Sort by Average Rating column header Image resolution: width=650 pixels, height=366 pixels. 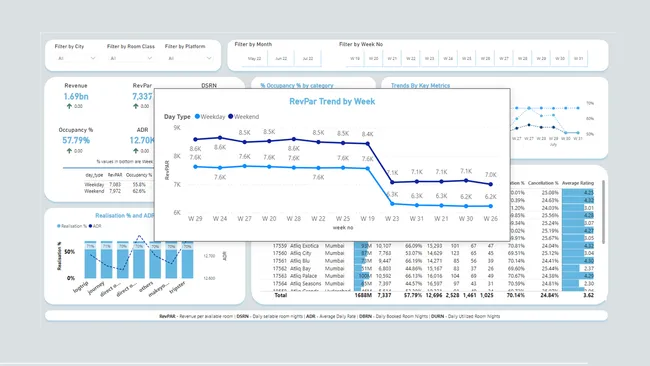578,183
